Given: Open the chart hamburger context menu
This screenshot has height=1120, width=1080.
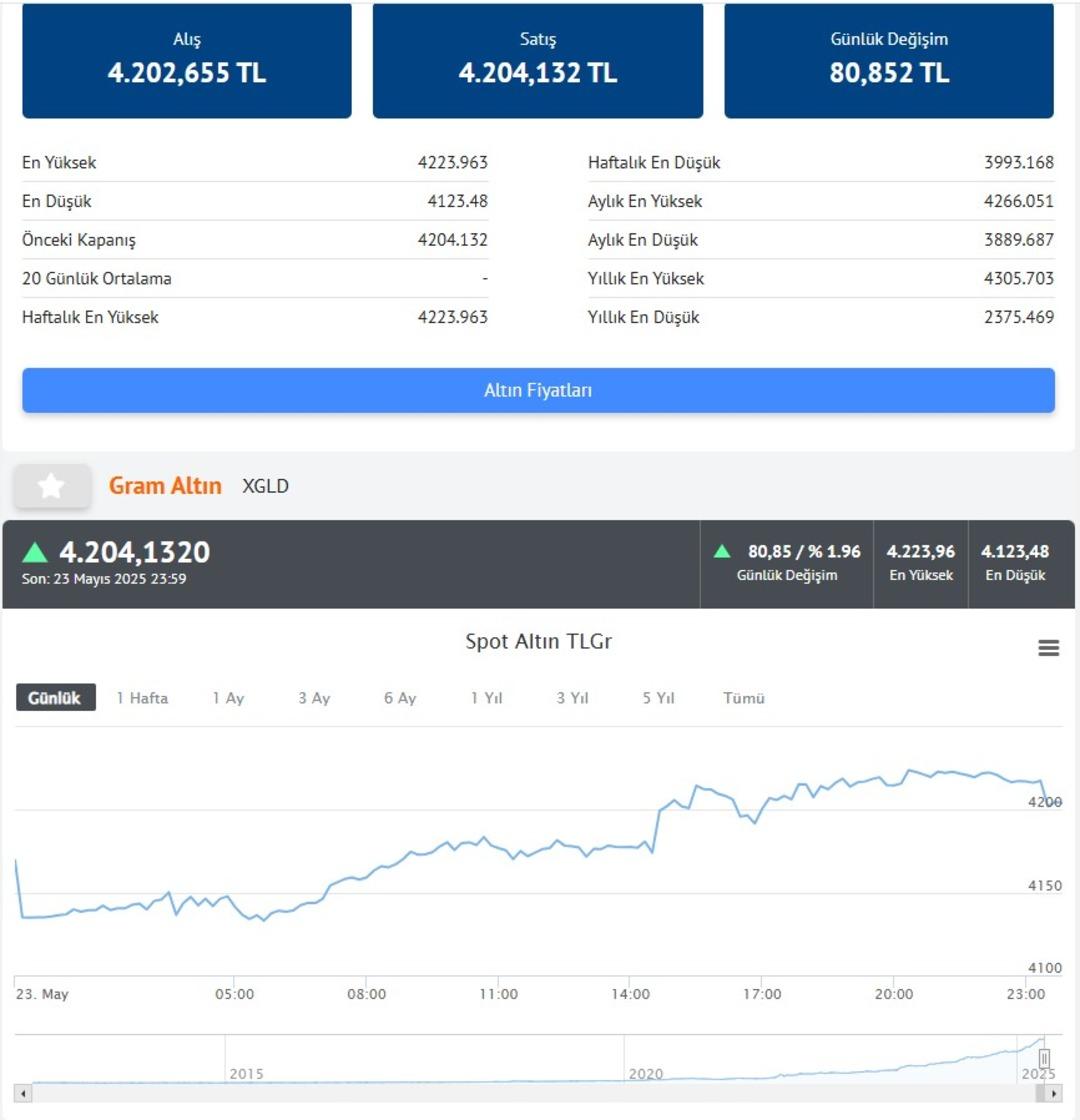Looking at the screenshot, I should 1048,647.
